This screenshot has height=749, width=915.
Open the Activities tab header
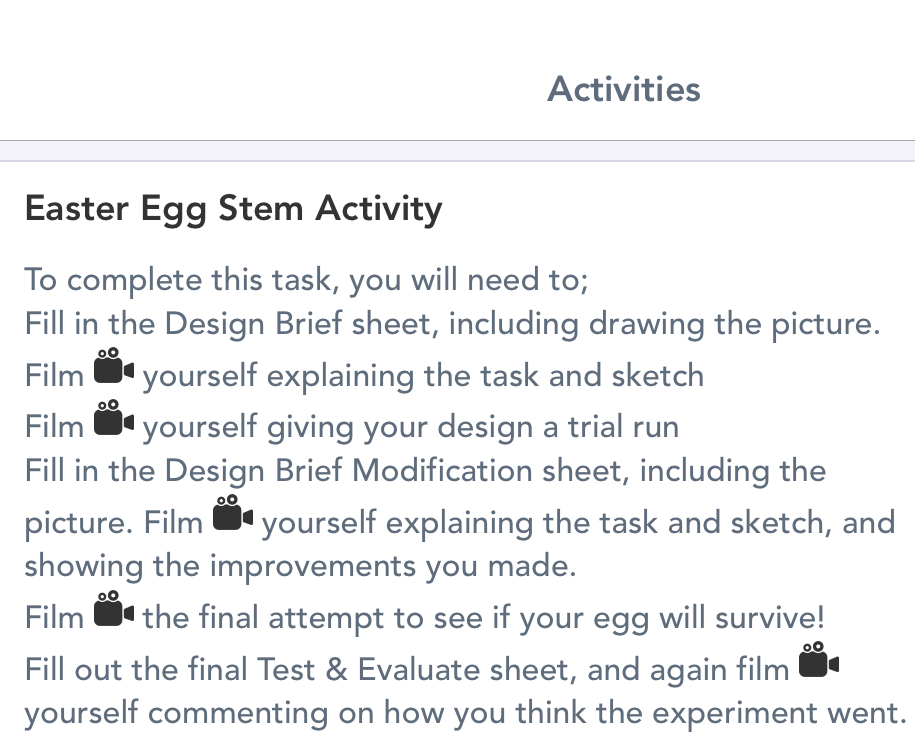click(x=624, y=89)
